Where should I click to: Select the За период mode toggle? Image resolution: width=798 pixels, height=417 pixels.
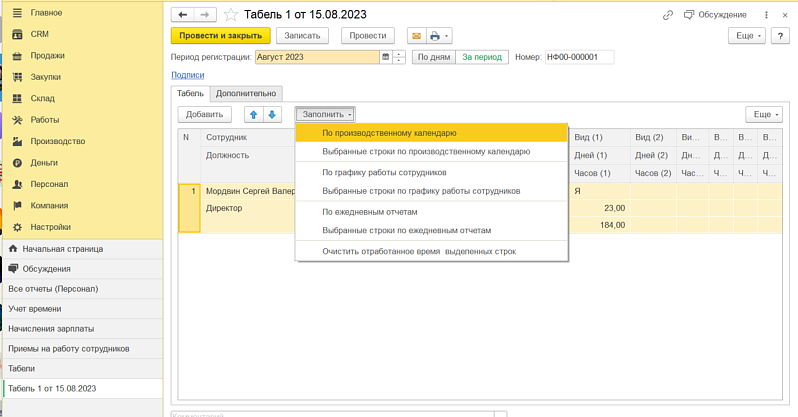click(x=481, y=57)
